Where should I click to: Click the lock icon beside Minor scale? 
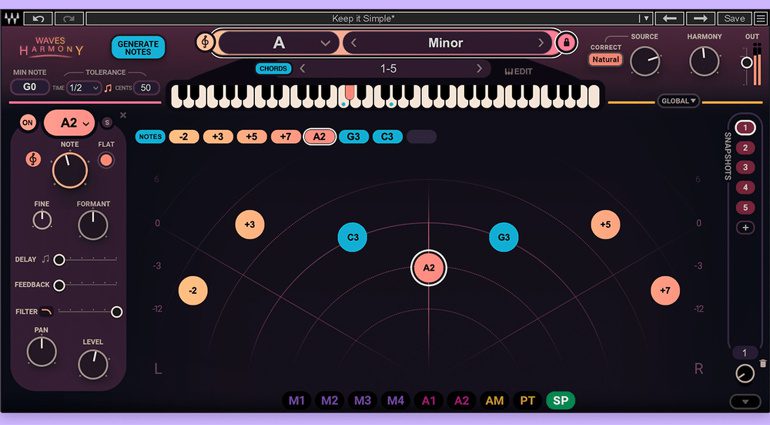click(x=567, y=43)
